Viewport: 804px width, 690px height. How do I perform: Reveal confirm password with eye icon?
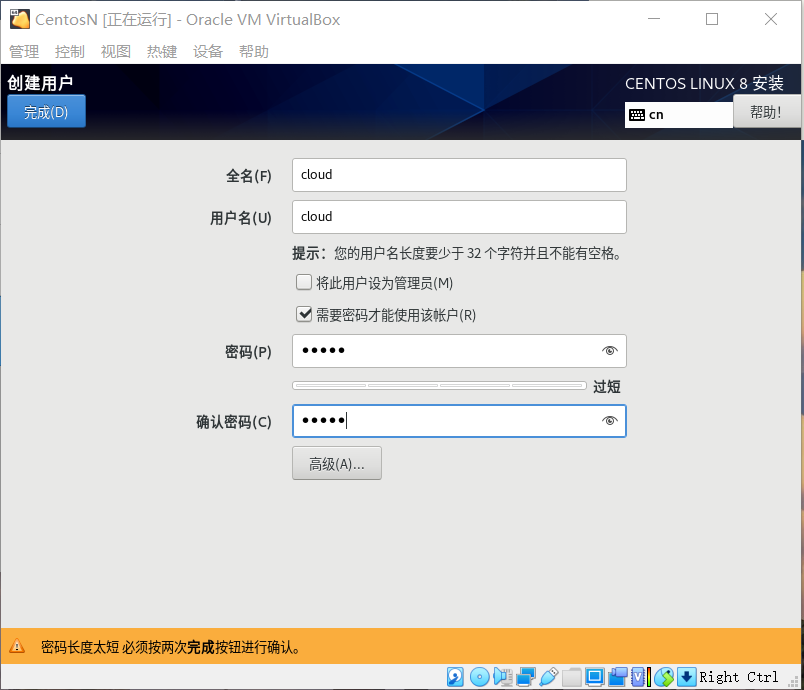(609, 421)
